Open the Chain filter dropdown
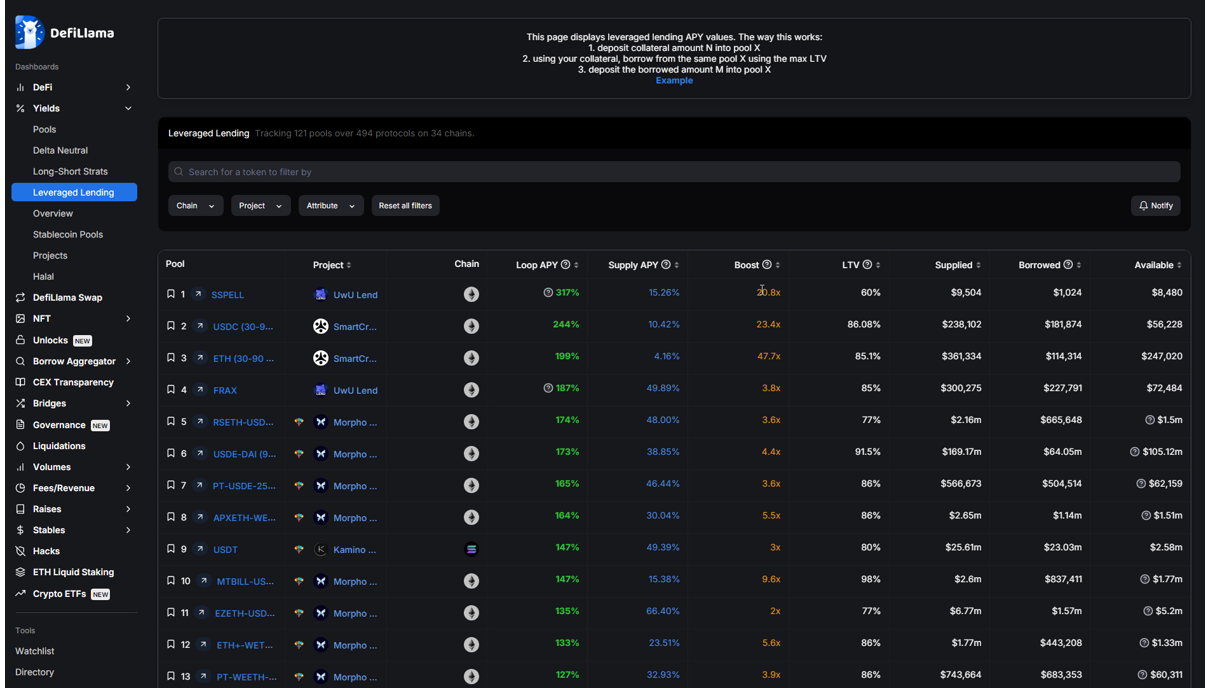 coord(195,205)
